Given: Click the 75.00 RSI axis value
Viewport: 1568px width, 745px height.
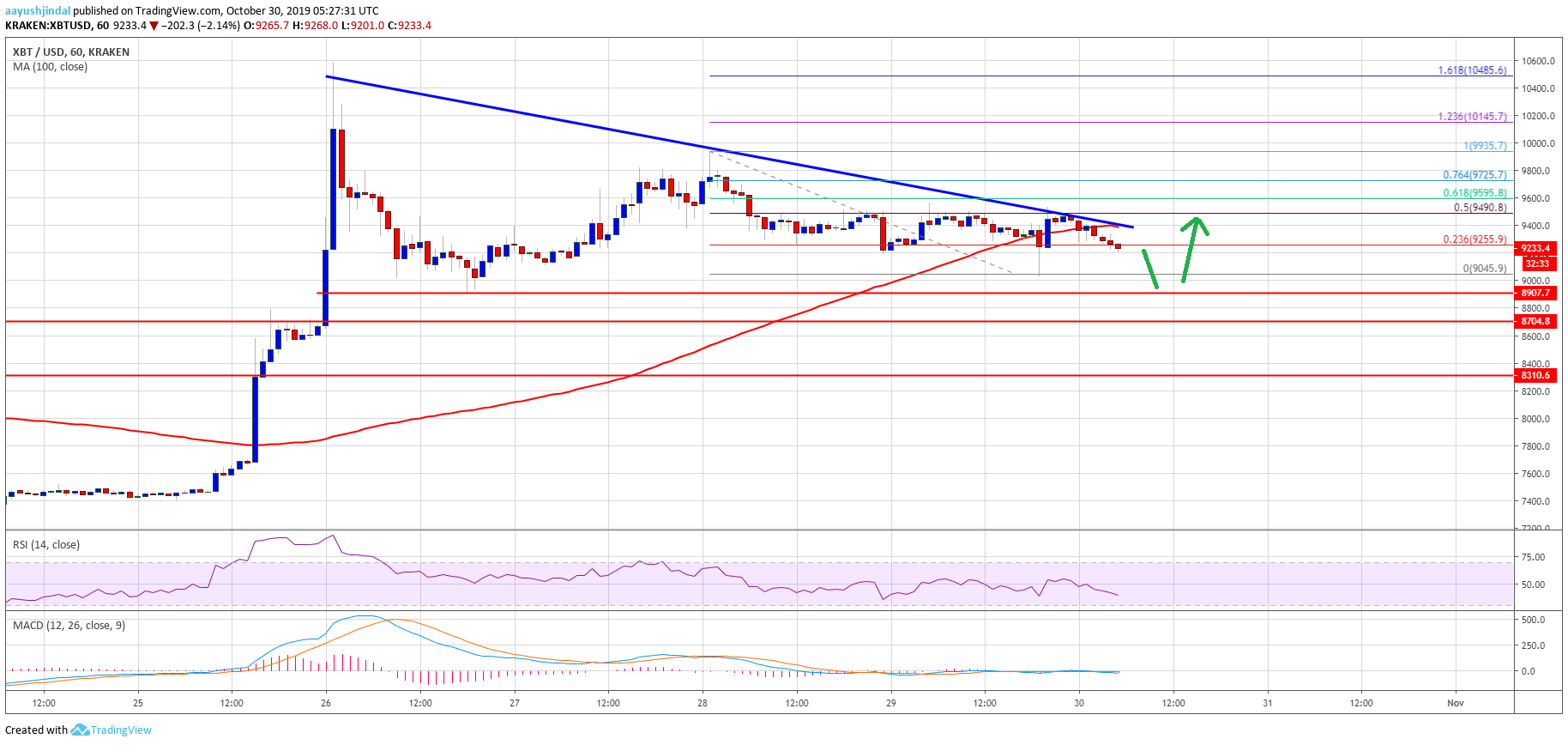Looking at the screenshot, I should coord(1534,558).
